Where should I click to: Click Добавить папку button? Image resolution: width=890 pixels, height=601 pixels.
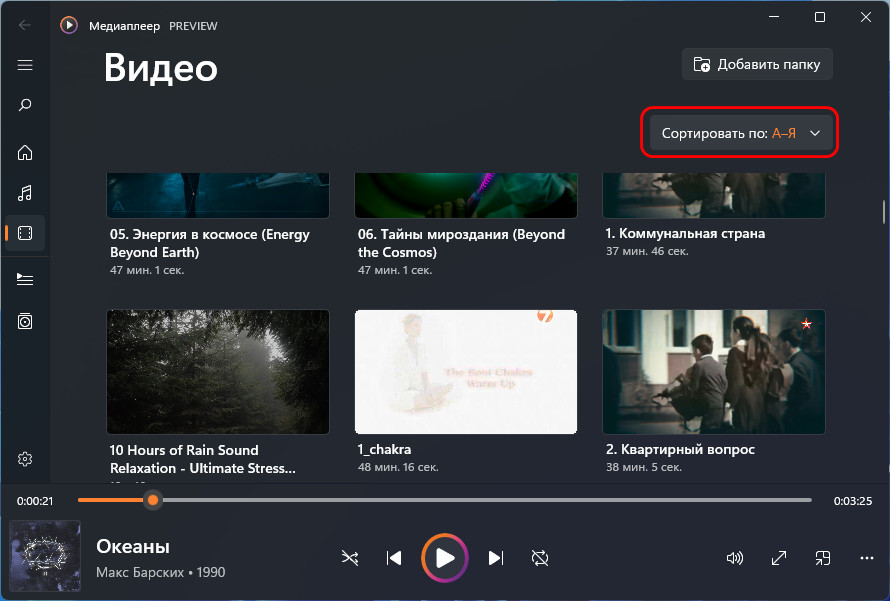tap(757, 64)
